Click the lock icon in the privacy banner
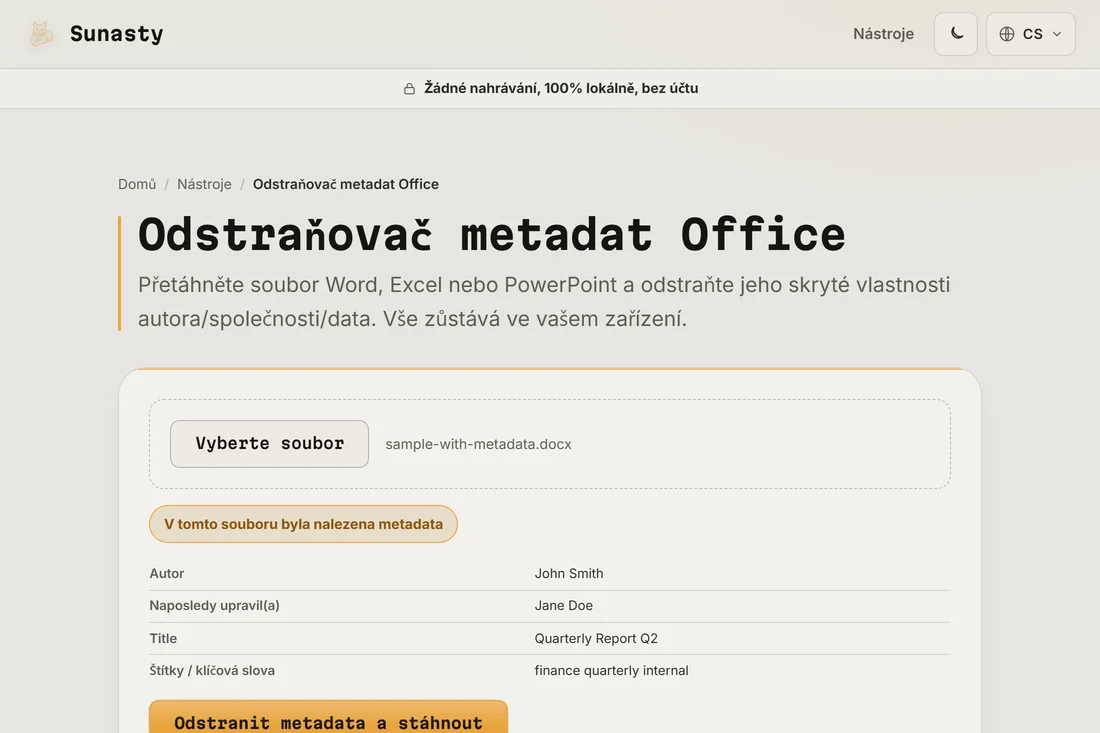The height and width of the screenshot is (733, 1100). pyautogui.click(x=409, y=88)
